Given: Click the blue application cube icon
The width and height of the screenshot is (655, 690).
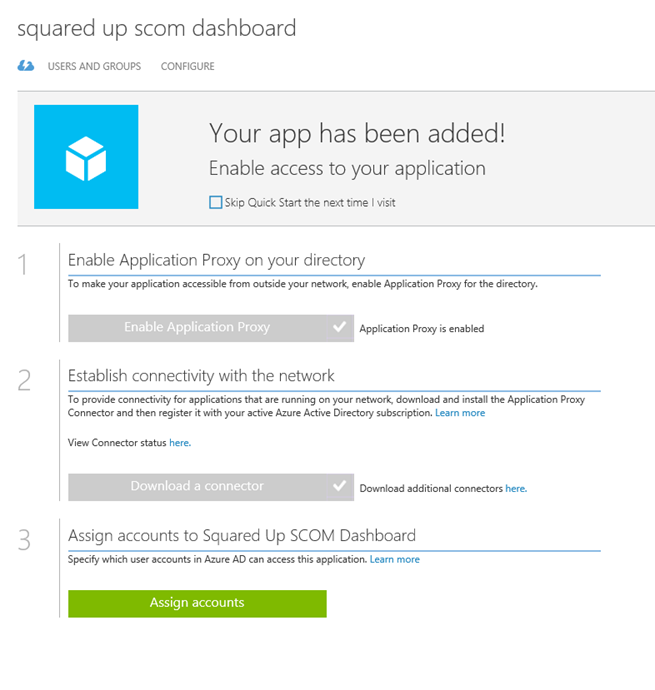Looking at the screenshot, I should coord(86,157).
